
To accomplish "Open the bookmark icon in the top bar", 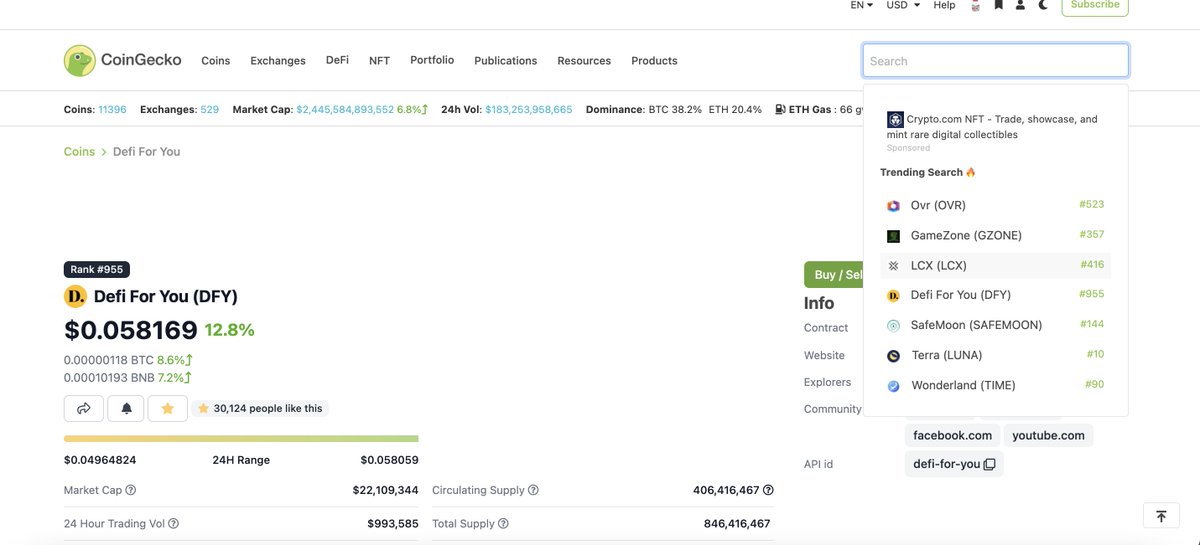I will [x=998, y=5].
